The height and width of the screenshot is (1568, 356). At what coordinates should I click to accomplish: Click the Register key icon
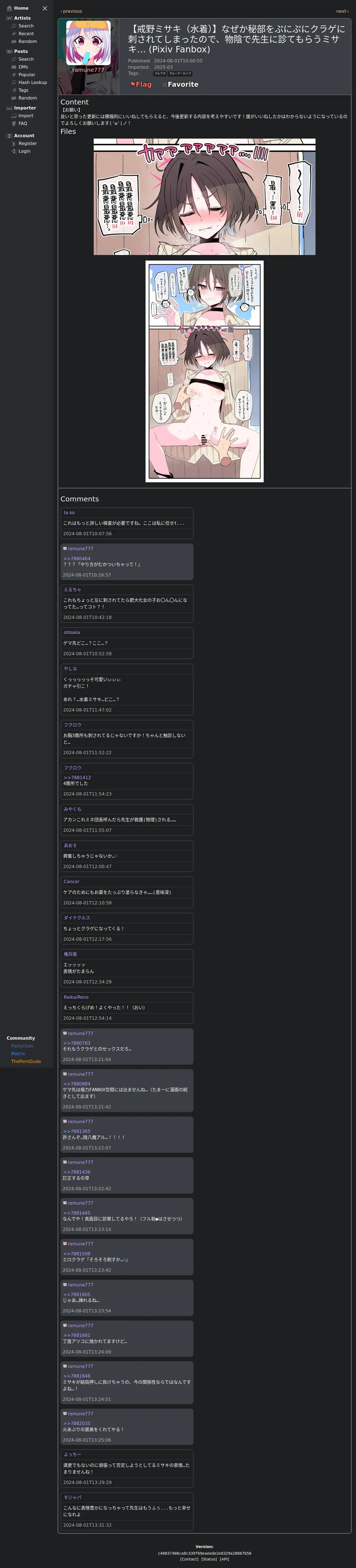(x=14, y=144)
